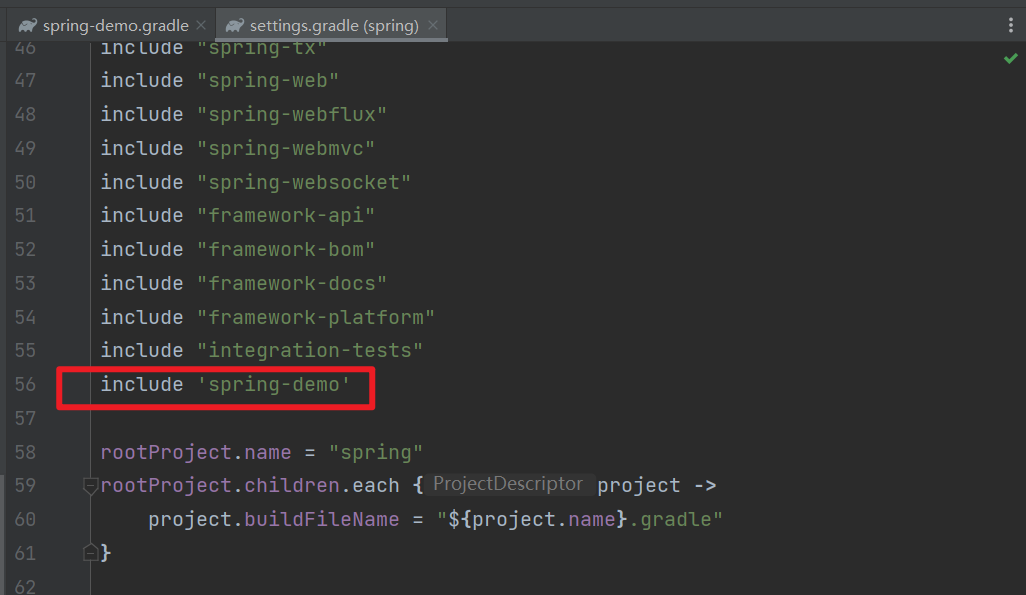
Task: Click the Gradle elephant icon on settings.gradle tab
Action: 235,25
